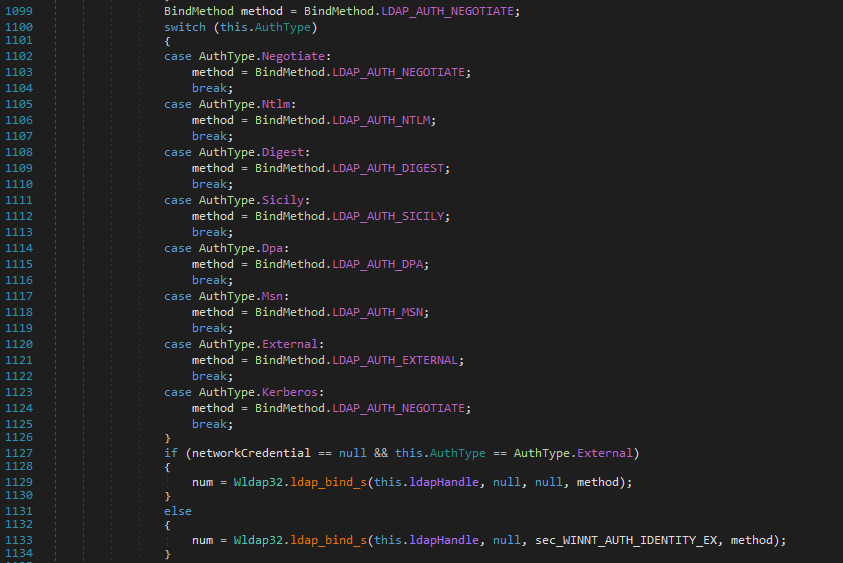Image resolution: width=843 pixels, height=563 pixels.
Task: Click the 'switch' keyword on line 1100
Action: click(185, 27)
